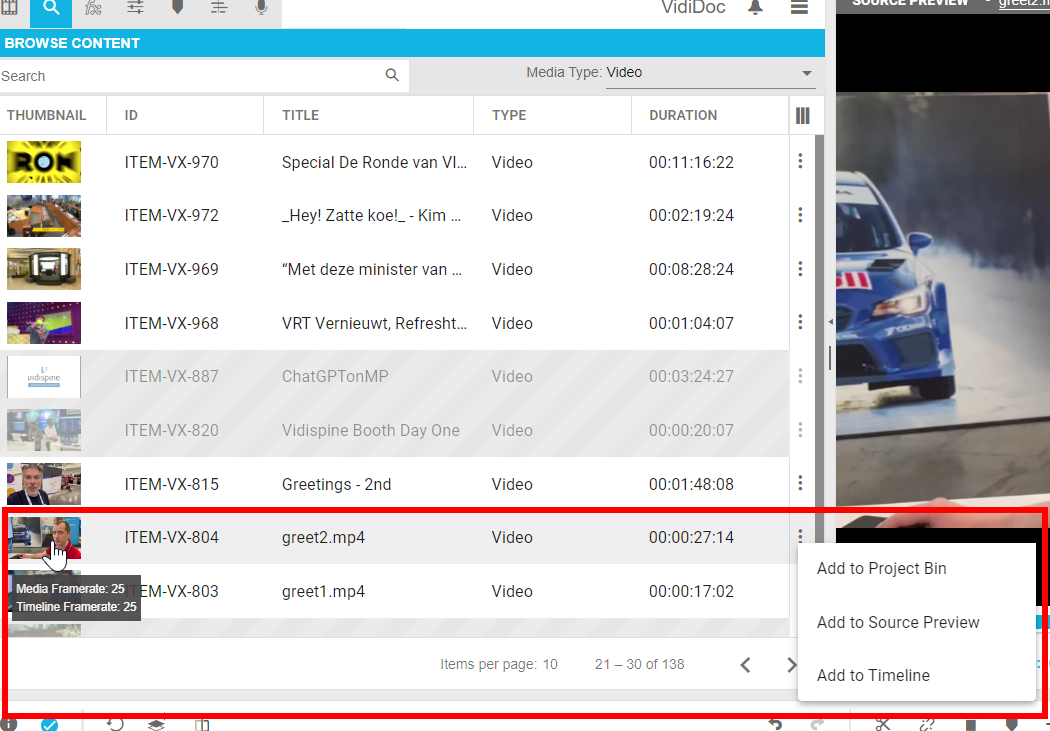
Task: Click the thumbnail for ITEM-VX-970
Action: click(x=43, y=162)
